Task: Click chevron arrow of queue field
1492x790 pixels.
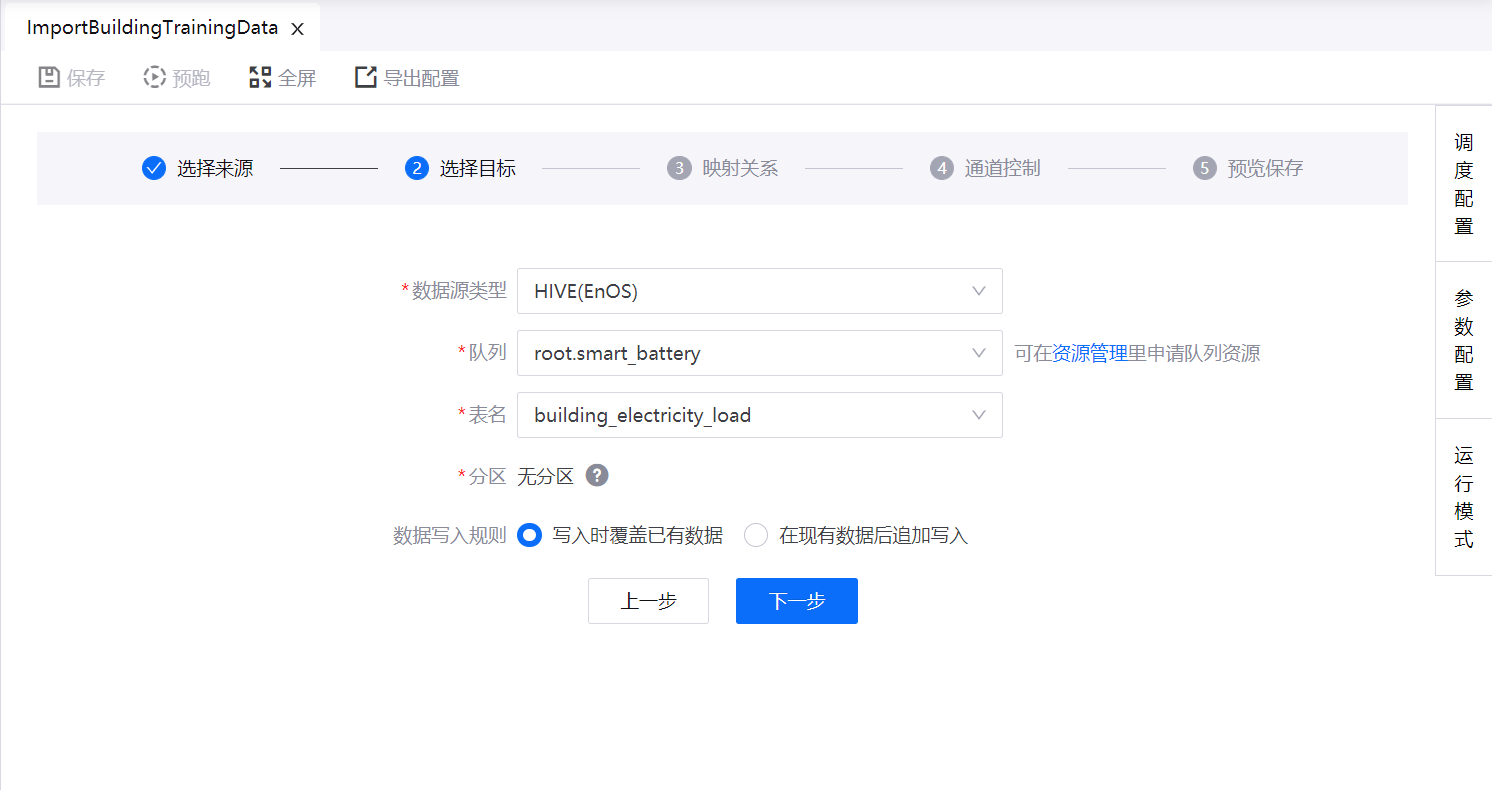Action: [979, 353]
